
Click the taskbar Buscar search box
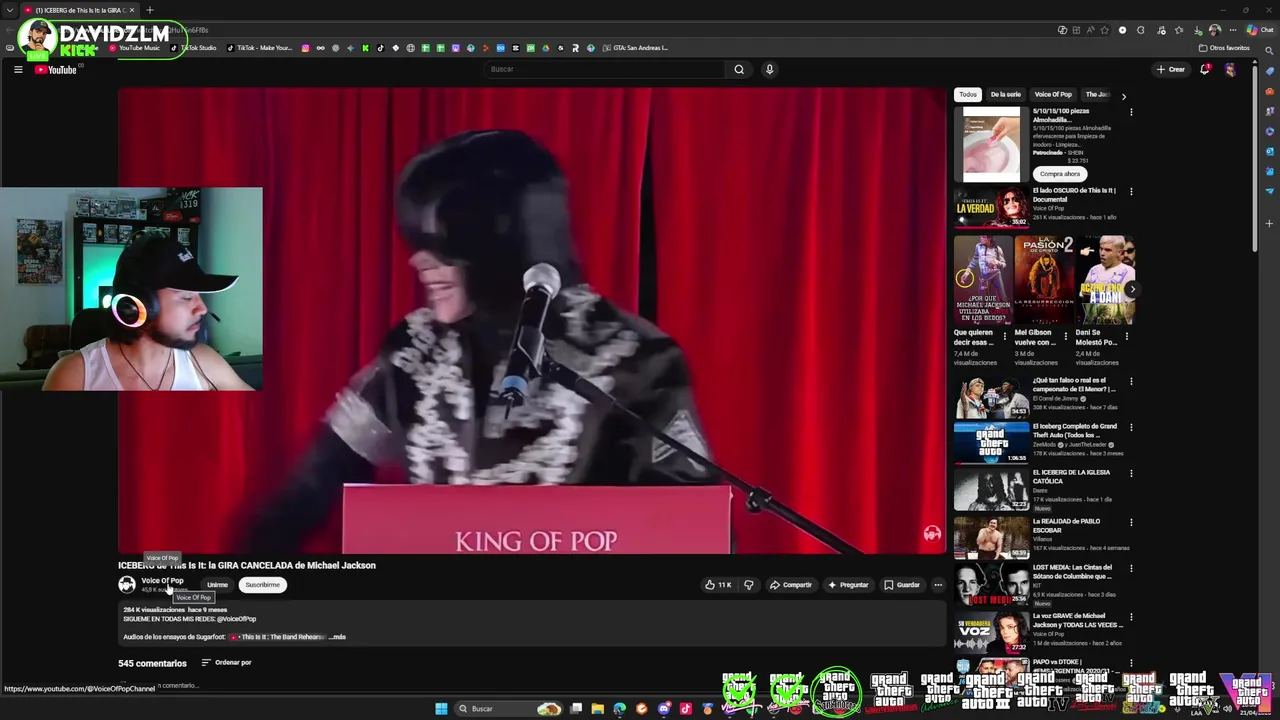click(510, 709)
